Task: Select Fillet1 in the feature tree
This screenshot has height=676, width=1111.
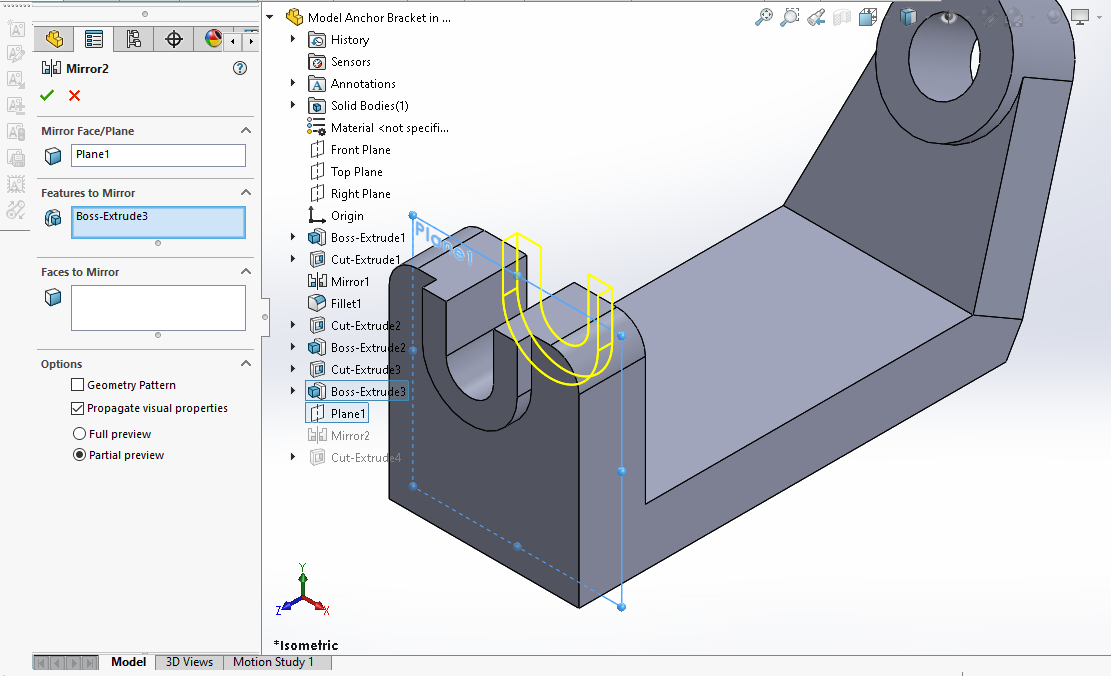Action: pos(346,303)
